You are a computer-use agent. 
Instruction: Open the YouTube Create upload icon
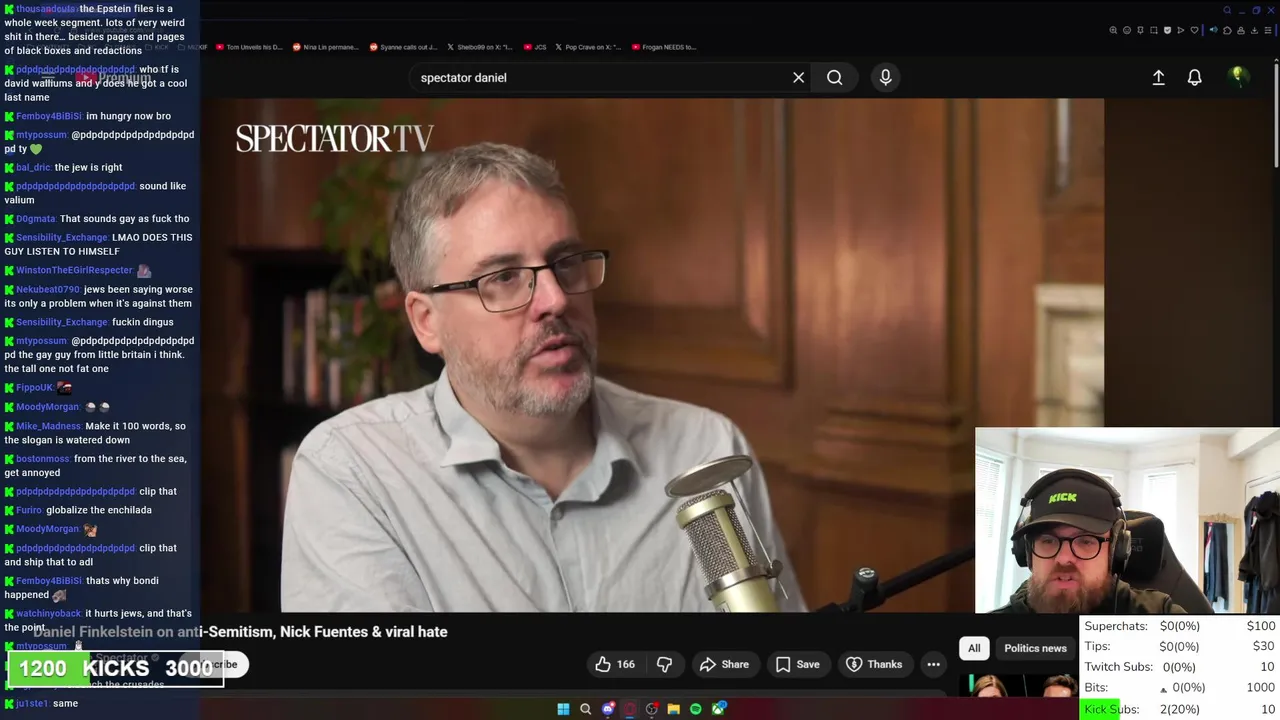(1158, 77)
